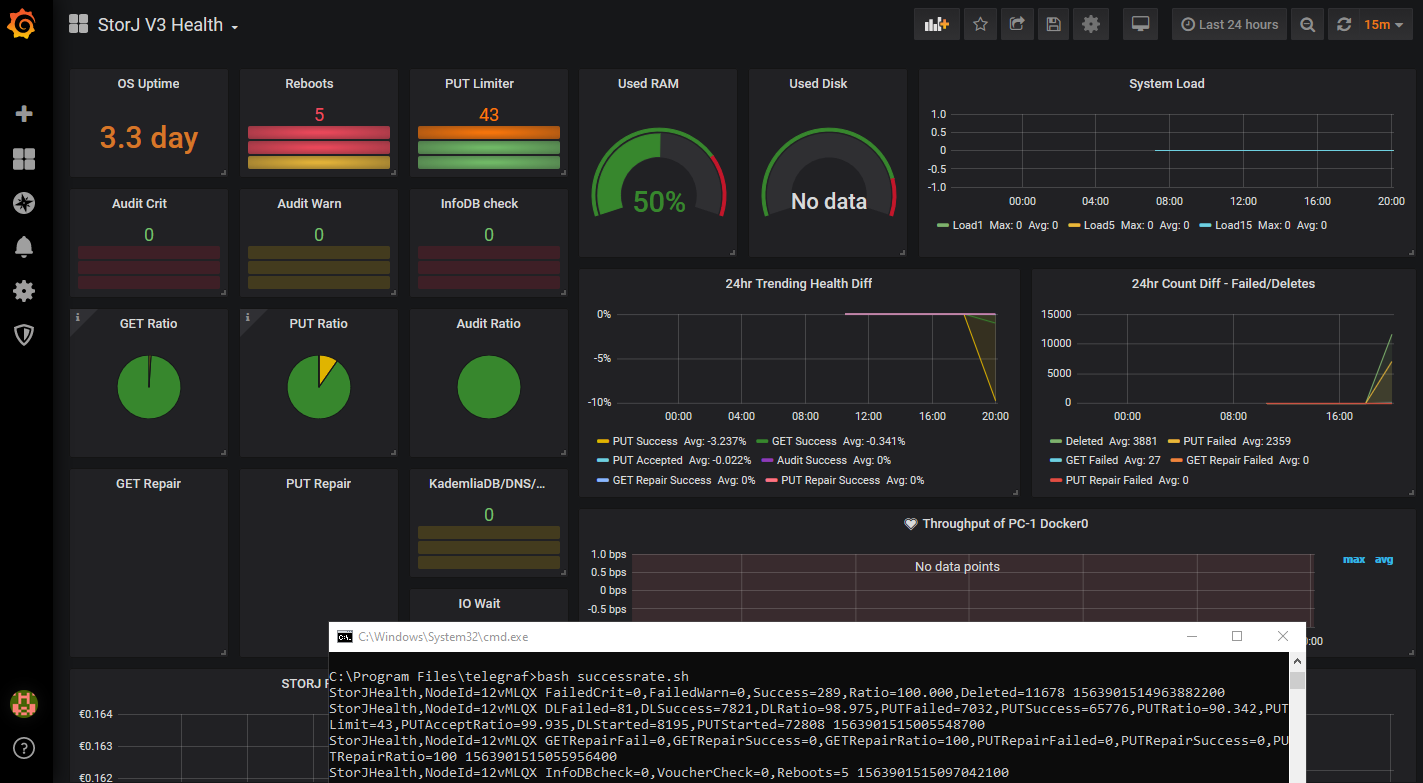The width and height of the screenshot is (1423, 783).
Task: Open dashboard settings gear in top bar
Action: tap(1090, 25)
